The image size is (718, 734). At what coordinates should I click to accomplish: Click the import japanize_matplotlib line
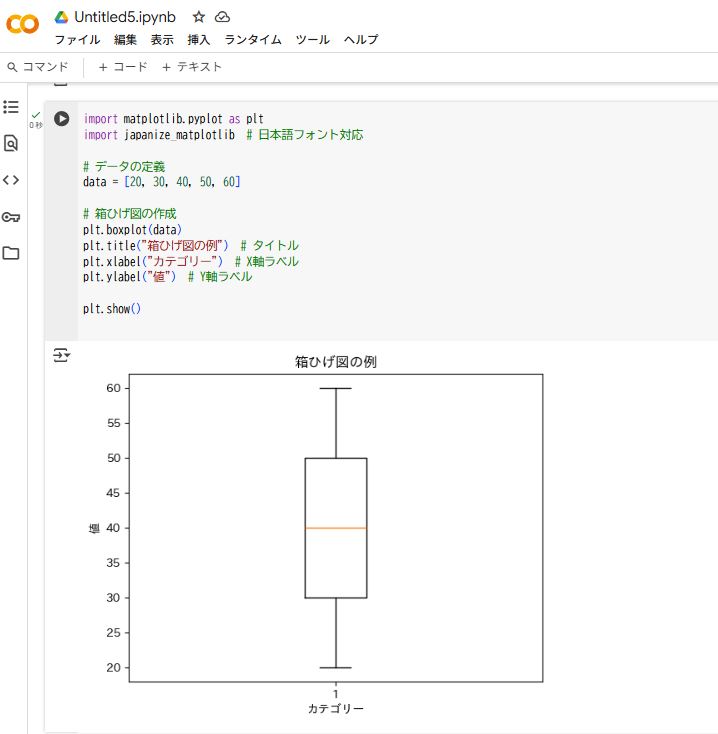223,135
